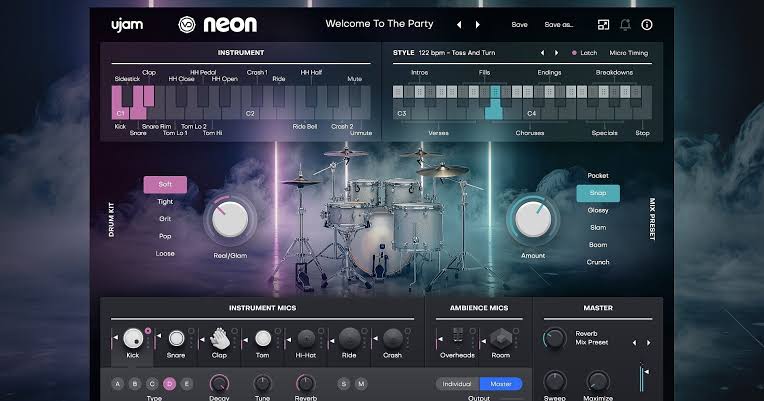Mute the selected instrument with M

point(361,383)
